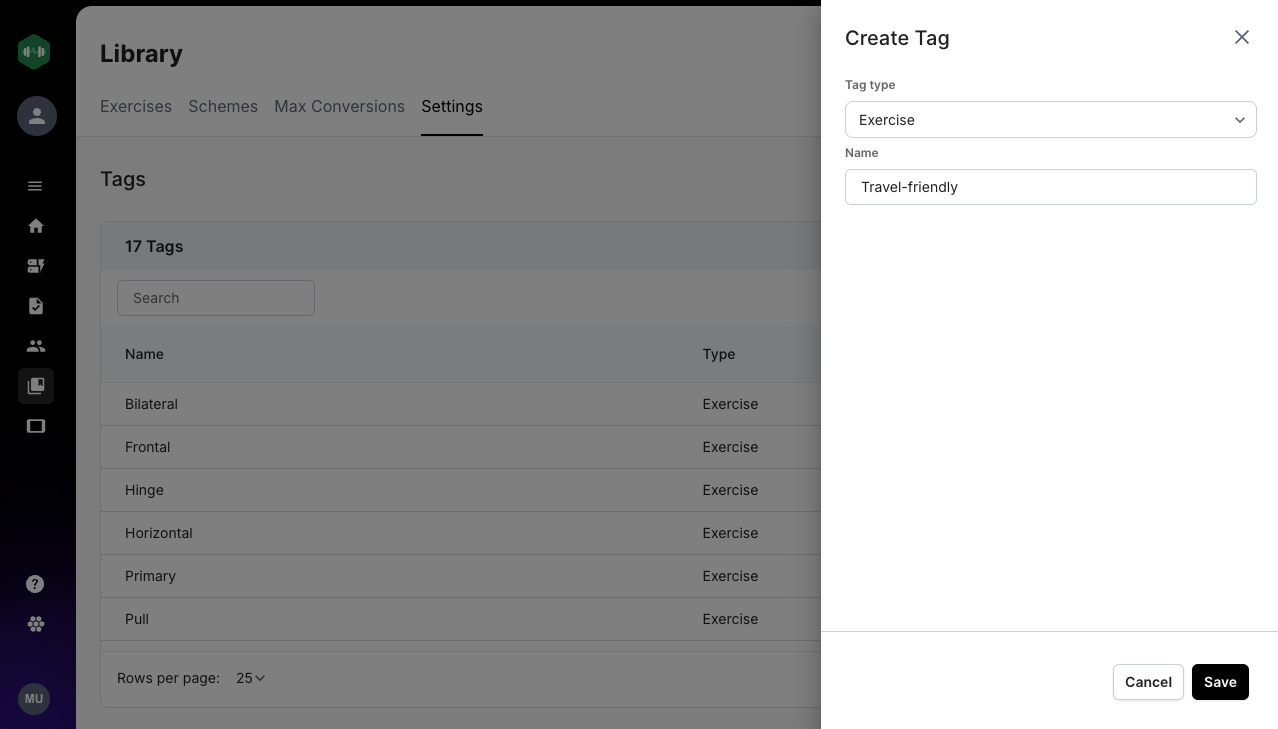
Task: Click the Save button
Action: tap(1220, 682)
